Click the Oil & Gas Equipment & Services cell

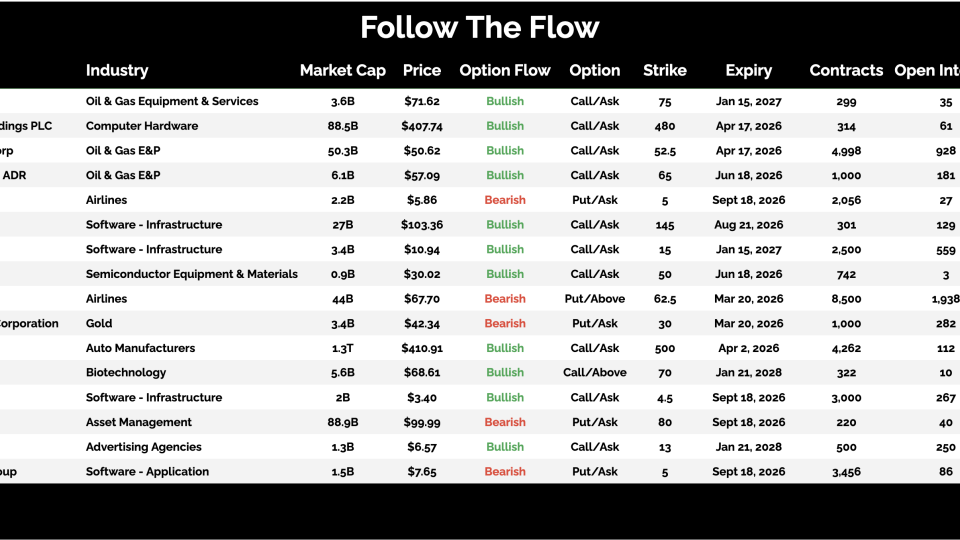[x=172, y=101]
